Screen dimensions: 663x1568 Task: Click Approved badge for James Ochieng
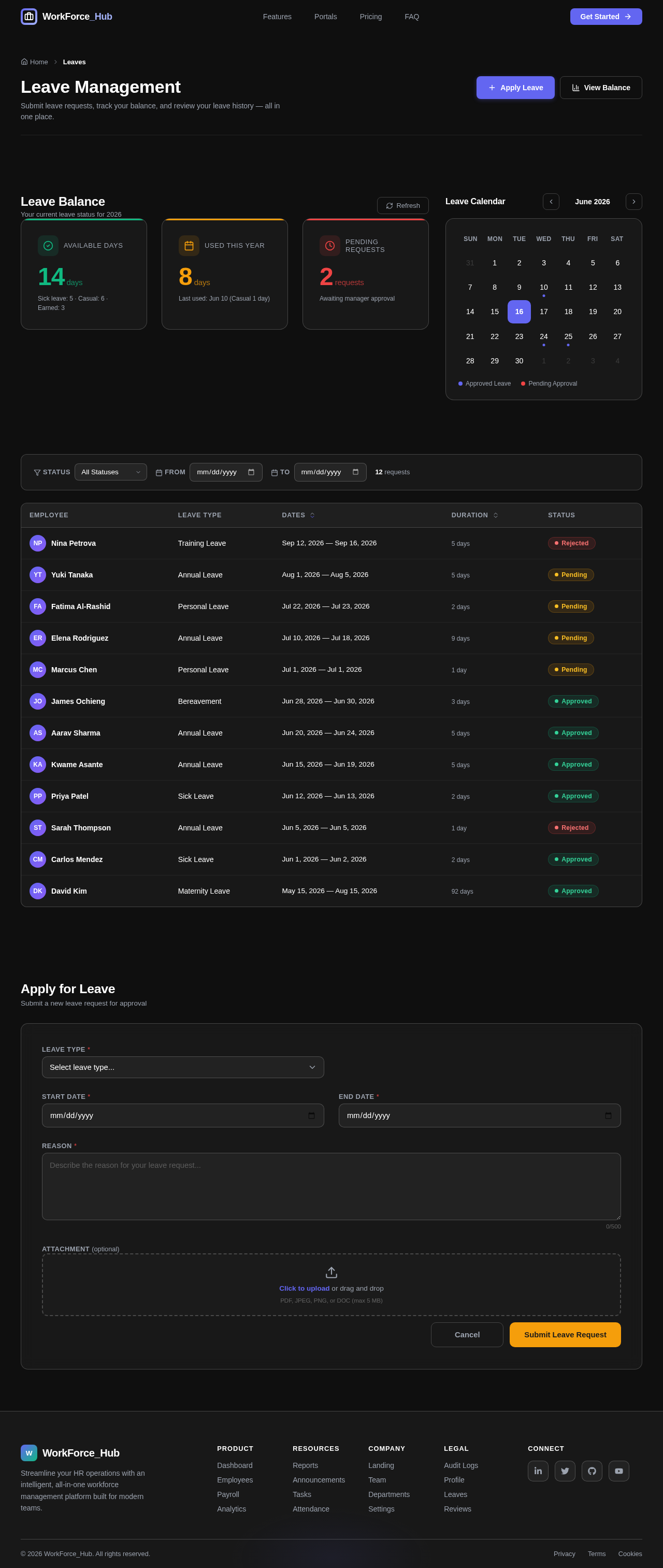pyautogui.click(x=573, y=701)
